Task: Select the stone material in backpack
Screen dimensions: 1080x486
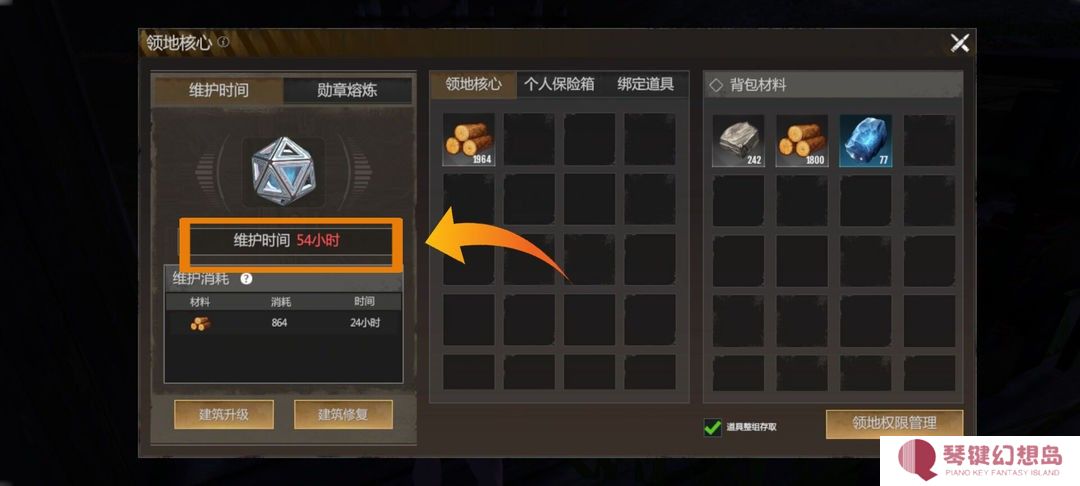Action: pos(738,141)
